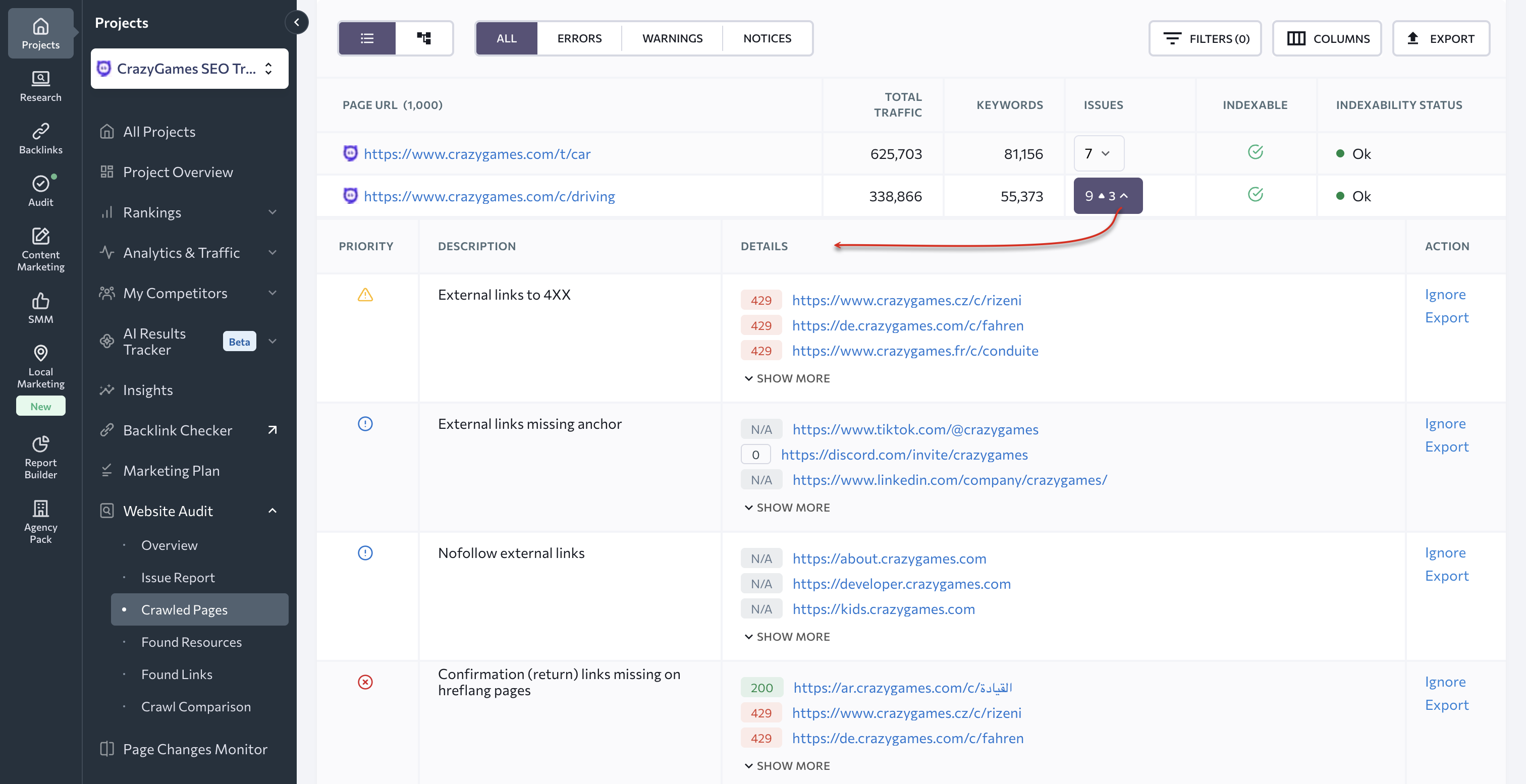Show more Nofollow external links

tap(787, 637)
